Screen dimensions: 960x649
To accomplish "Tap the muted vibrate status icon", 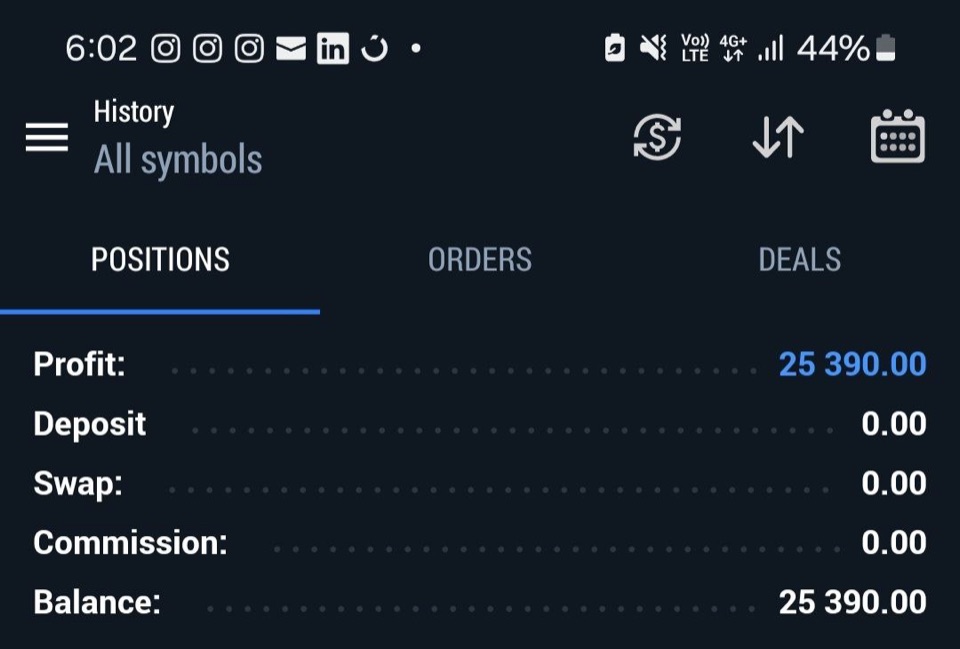I will [x=653, y=48].
